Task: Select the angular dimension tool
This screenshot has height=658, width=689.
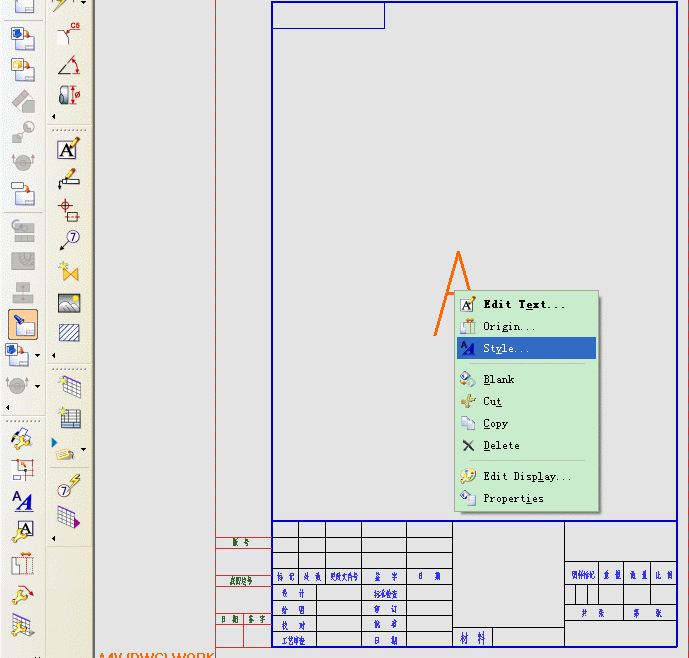Action: point(69,65)
